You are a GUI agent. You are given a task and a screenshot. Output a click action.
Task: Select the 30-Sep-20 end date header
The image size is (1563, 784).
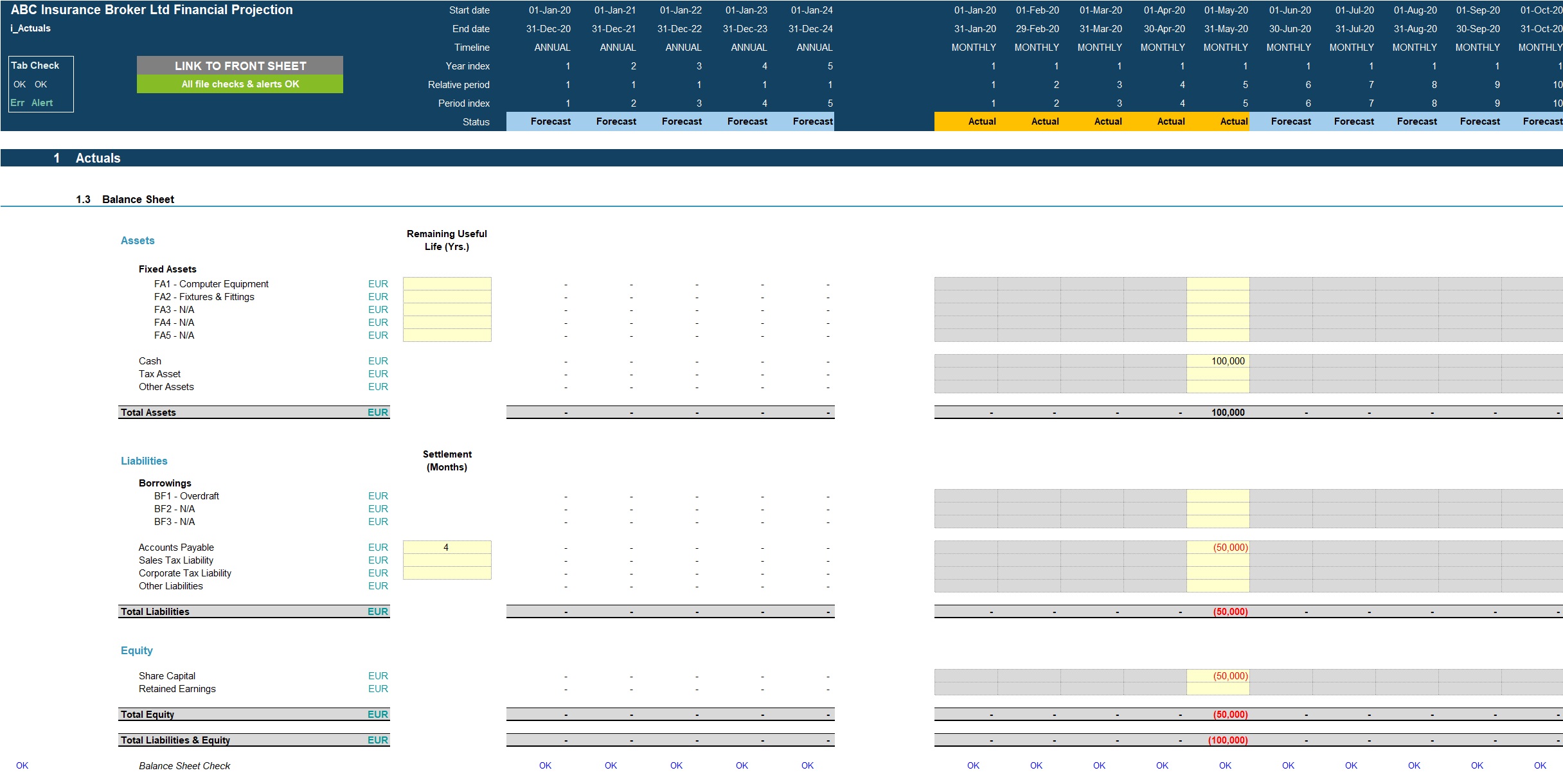click(1478, 29)
